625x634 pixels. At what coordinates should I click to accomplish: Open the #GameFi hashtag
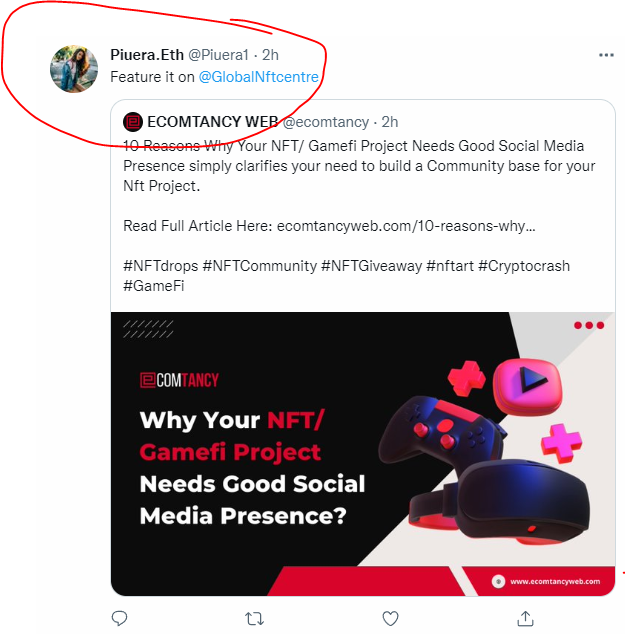[154, 286]
